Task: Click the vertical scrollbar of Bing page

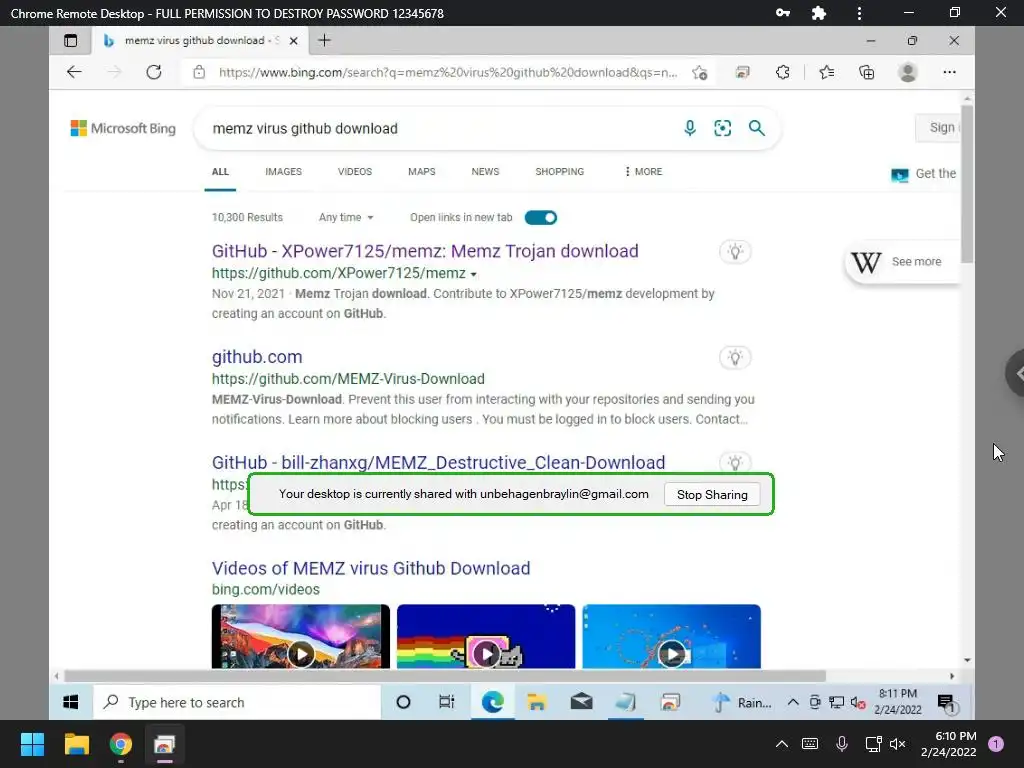Action: click(967, 186)
